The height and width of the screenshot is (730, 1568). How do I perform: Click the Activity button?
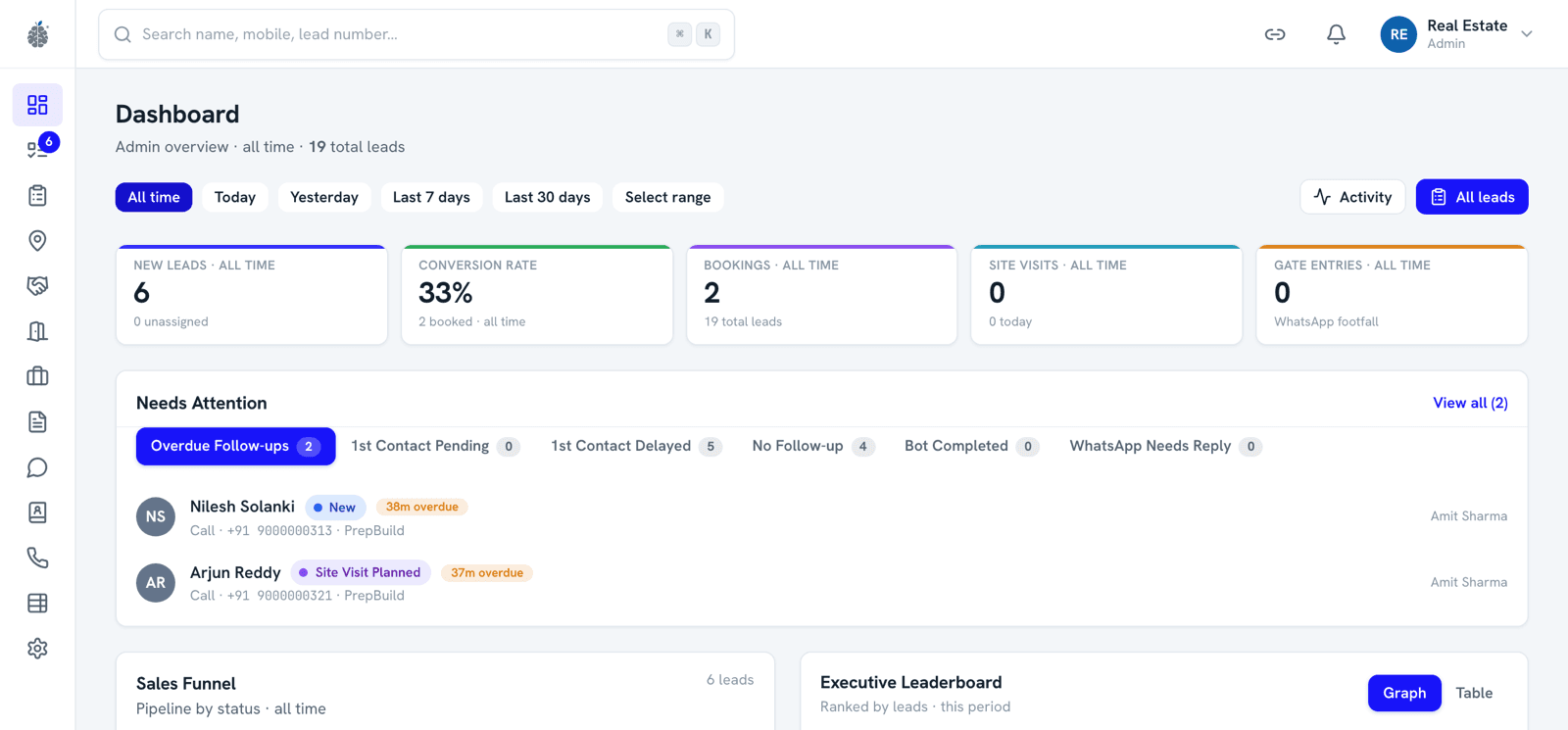(1352, 197)
